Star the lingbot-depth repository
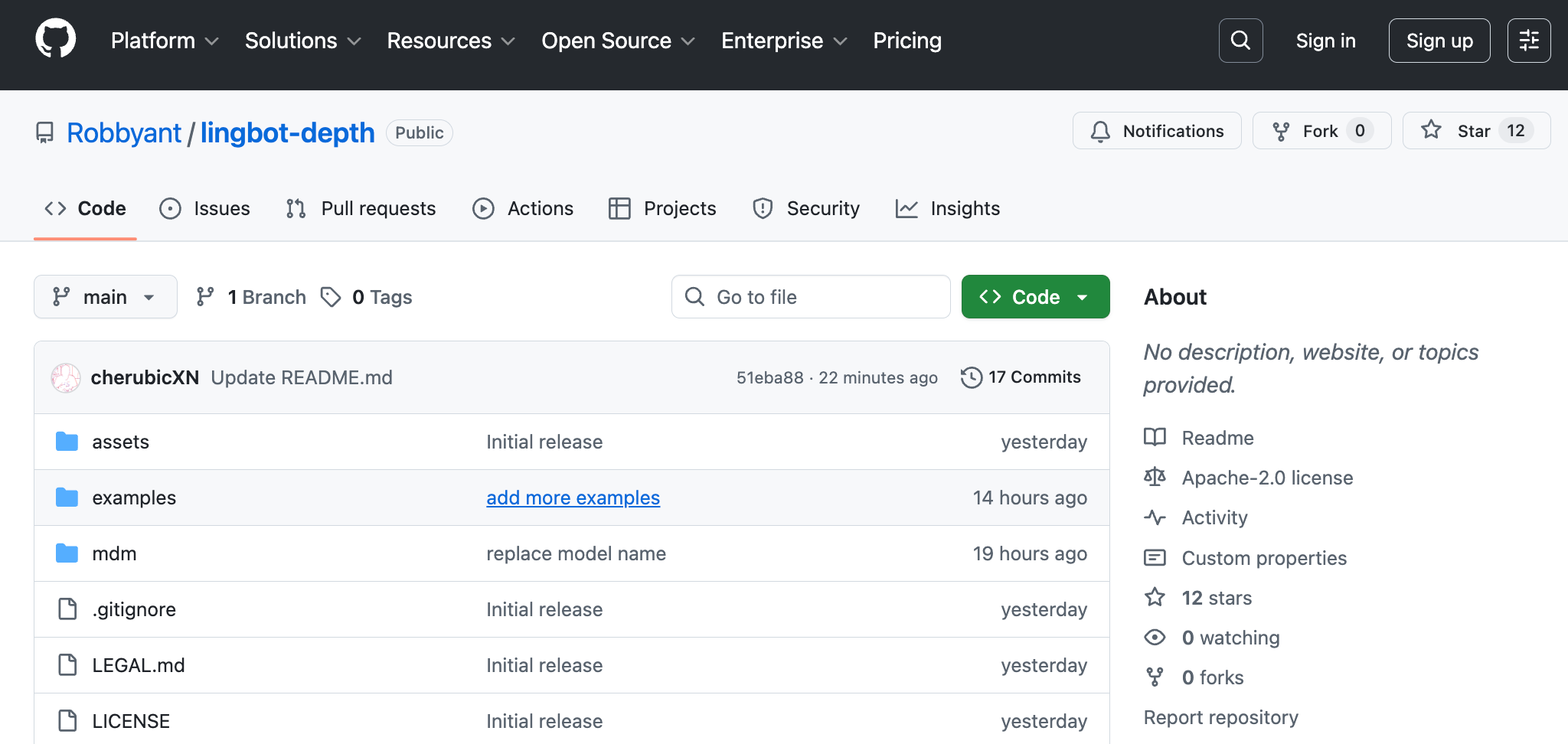Image resolution: width=1568 pixels, height=744 pixels. pos(1475,131)
